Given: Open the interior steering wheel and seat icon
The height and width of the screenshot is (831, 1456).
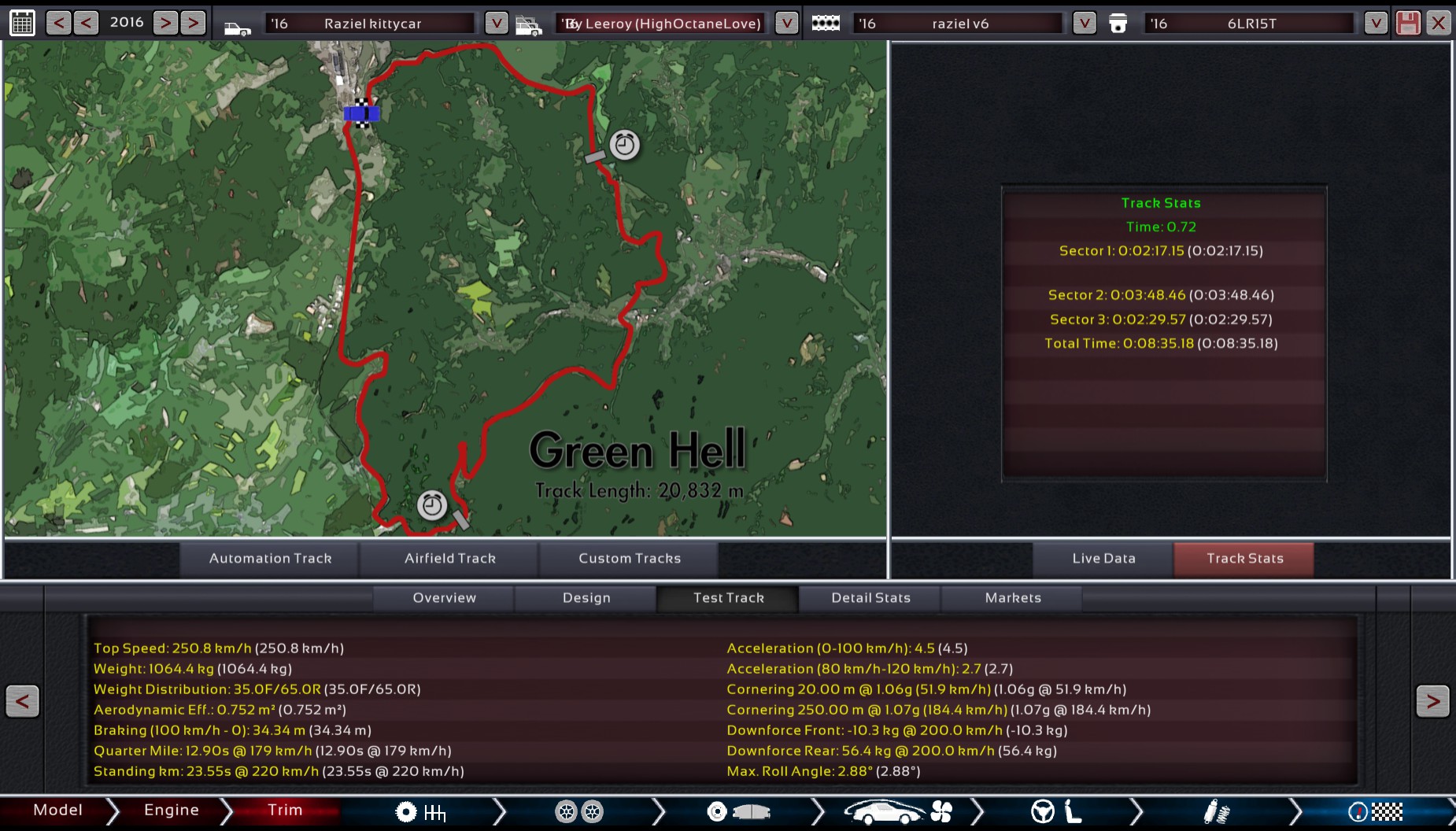Looking at the screenshot, I should coord(1057,812).
